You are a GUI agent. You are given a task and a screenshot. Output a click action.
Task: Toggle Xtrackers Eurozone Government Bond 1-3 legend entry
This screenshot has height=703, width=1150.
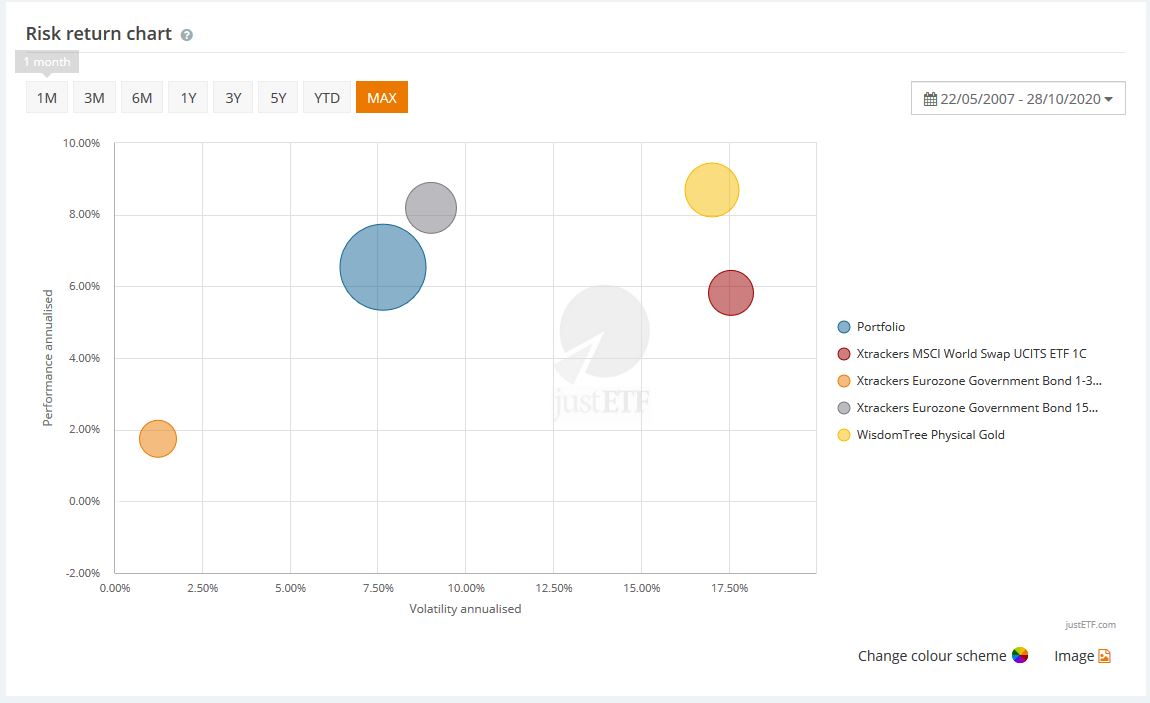pos(970,381)
